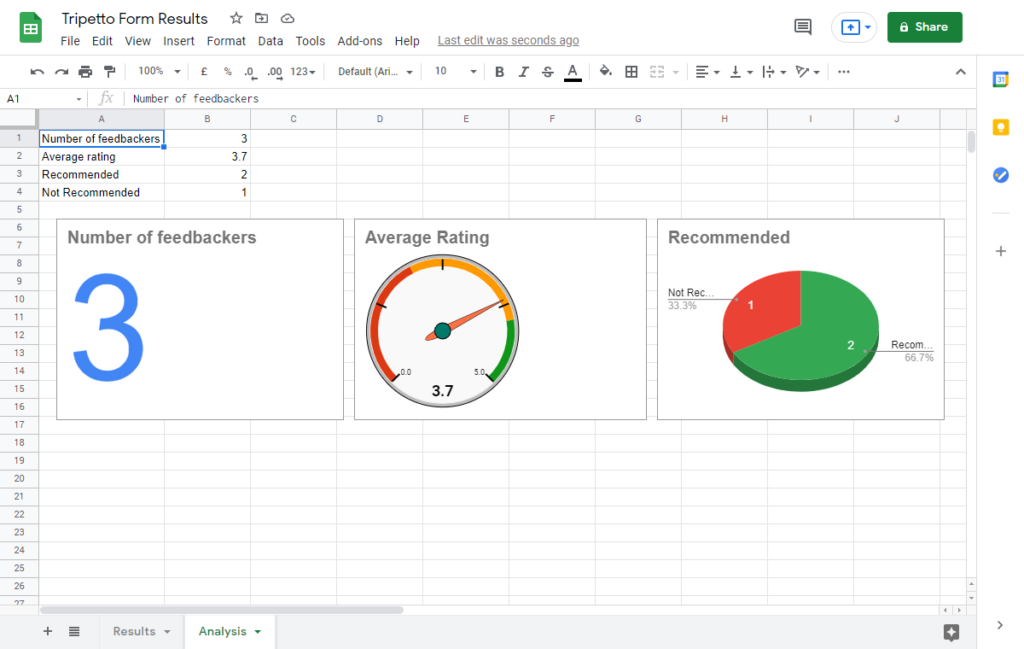Screen dimensions: 1024x649
Task: Open the font size dropdown
Action: click(x=455, y=72)
